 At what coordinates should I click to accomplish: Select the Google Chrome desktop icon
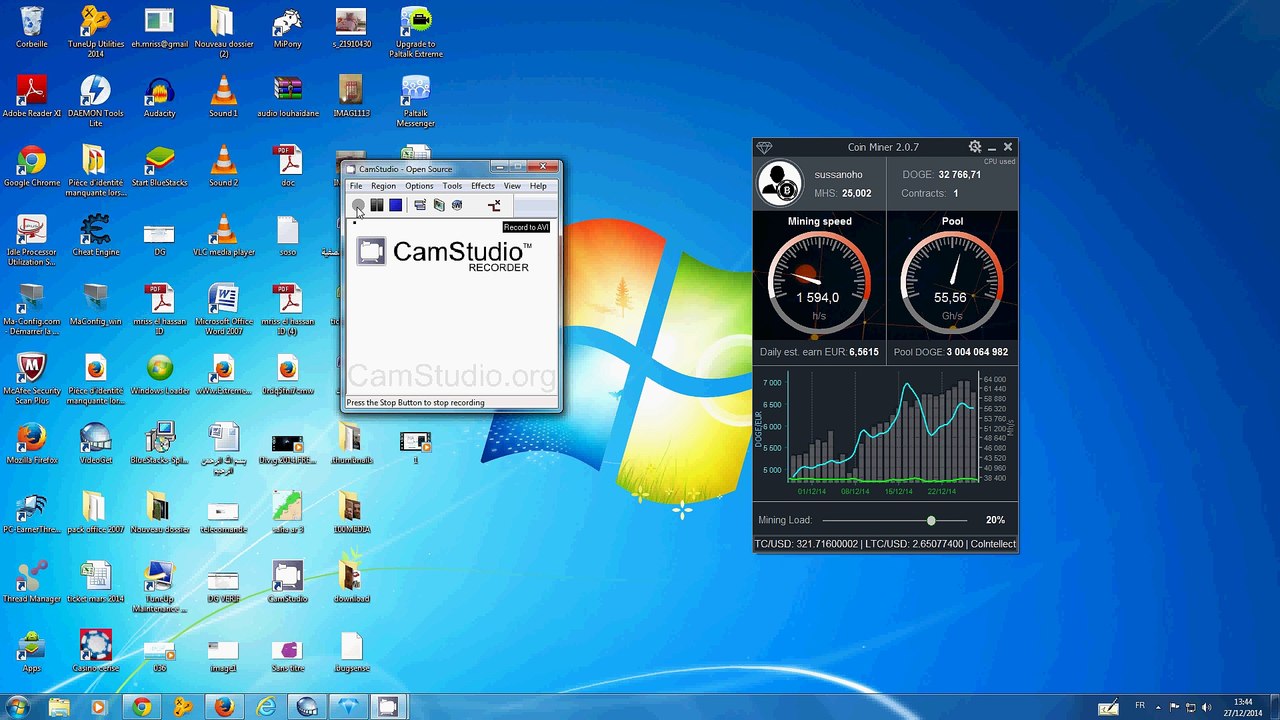point(31,166)
